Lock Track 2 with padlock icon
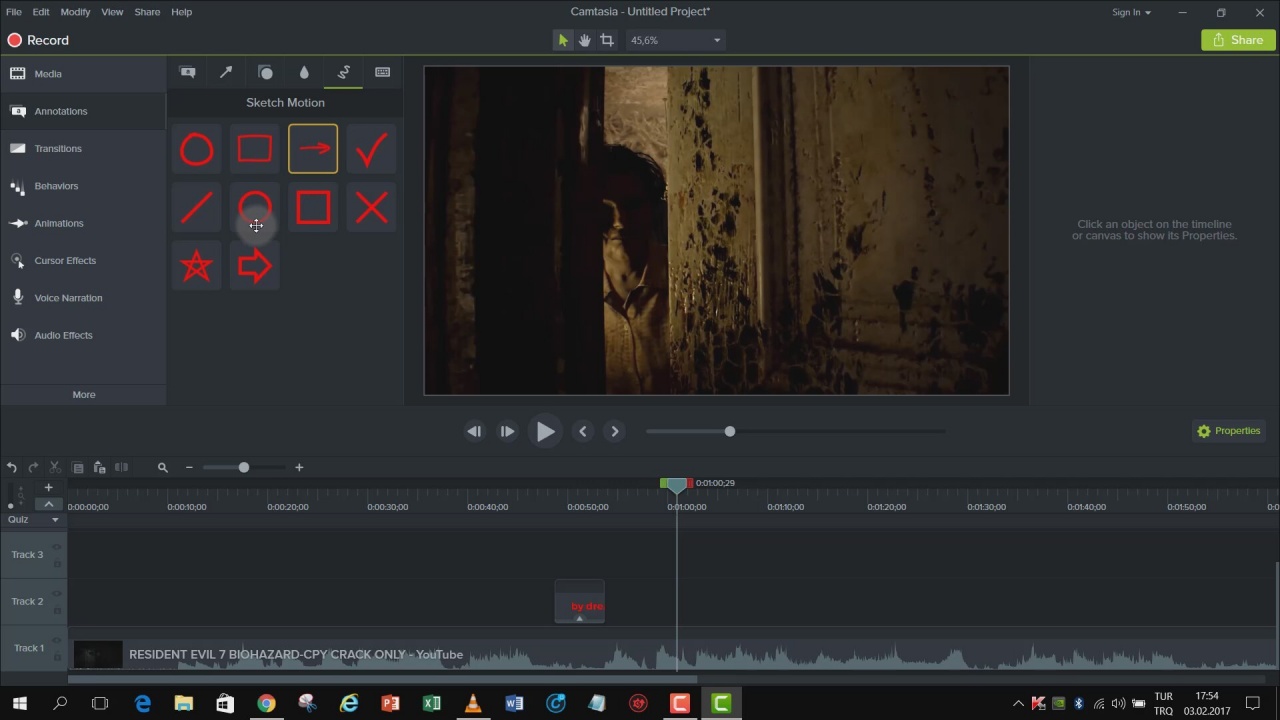This screenshot has height=720, width=1280. tap(57, 611)
